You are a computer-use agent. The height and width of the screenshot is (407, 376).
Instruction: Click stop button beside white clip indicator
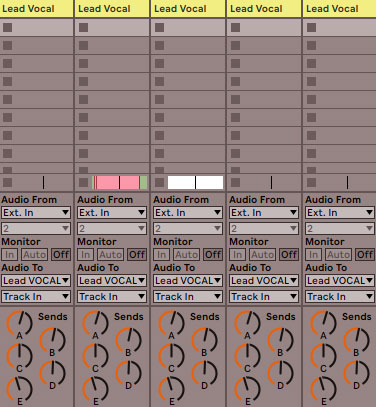[x=159, y=182]
